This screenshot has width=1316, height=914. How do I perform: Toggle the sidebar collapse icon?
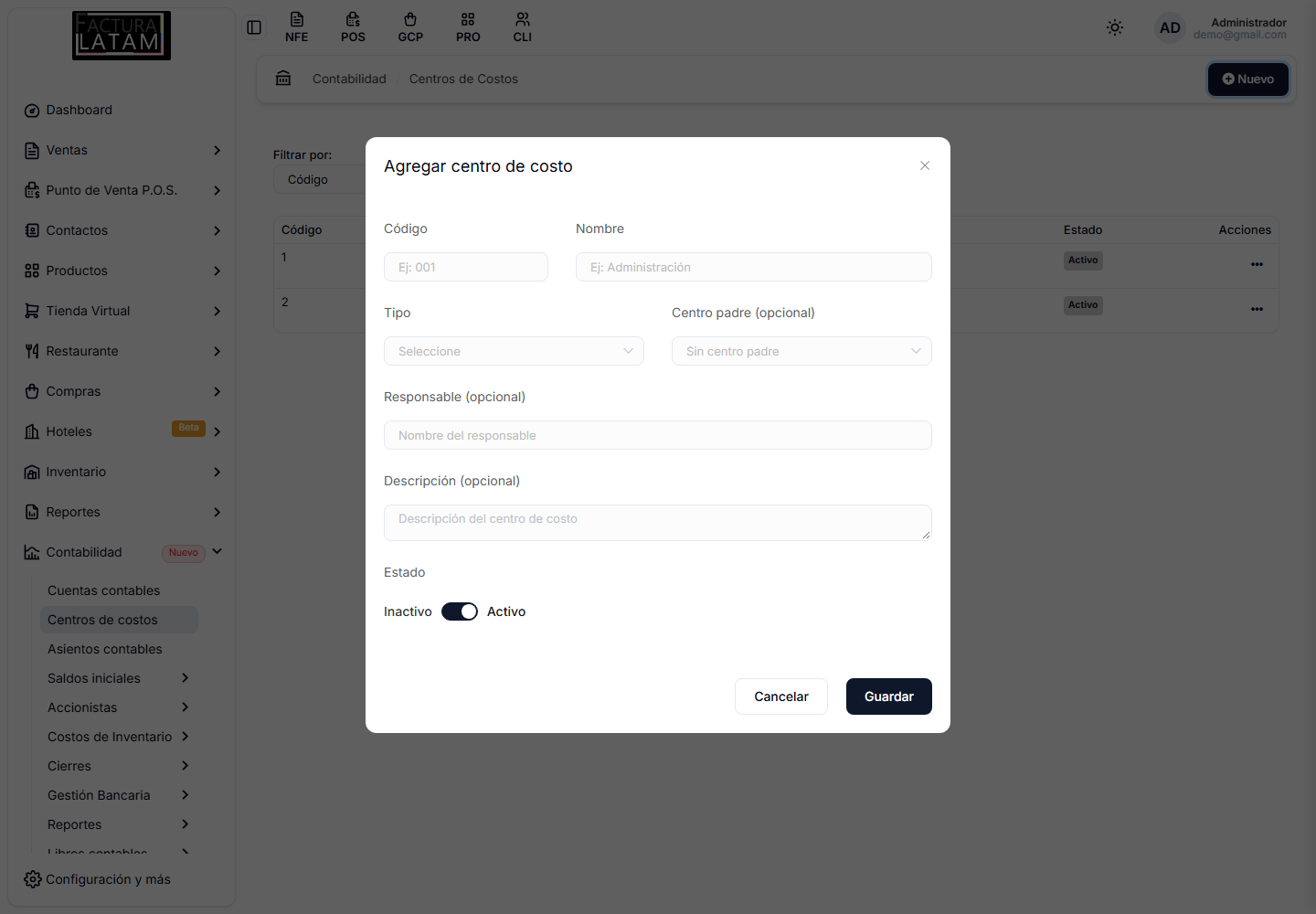[x=254, y=27]
